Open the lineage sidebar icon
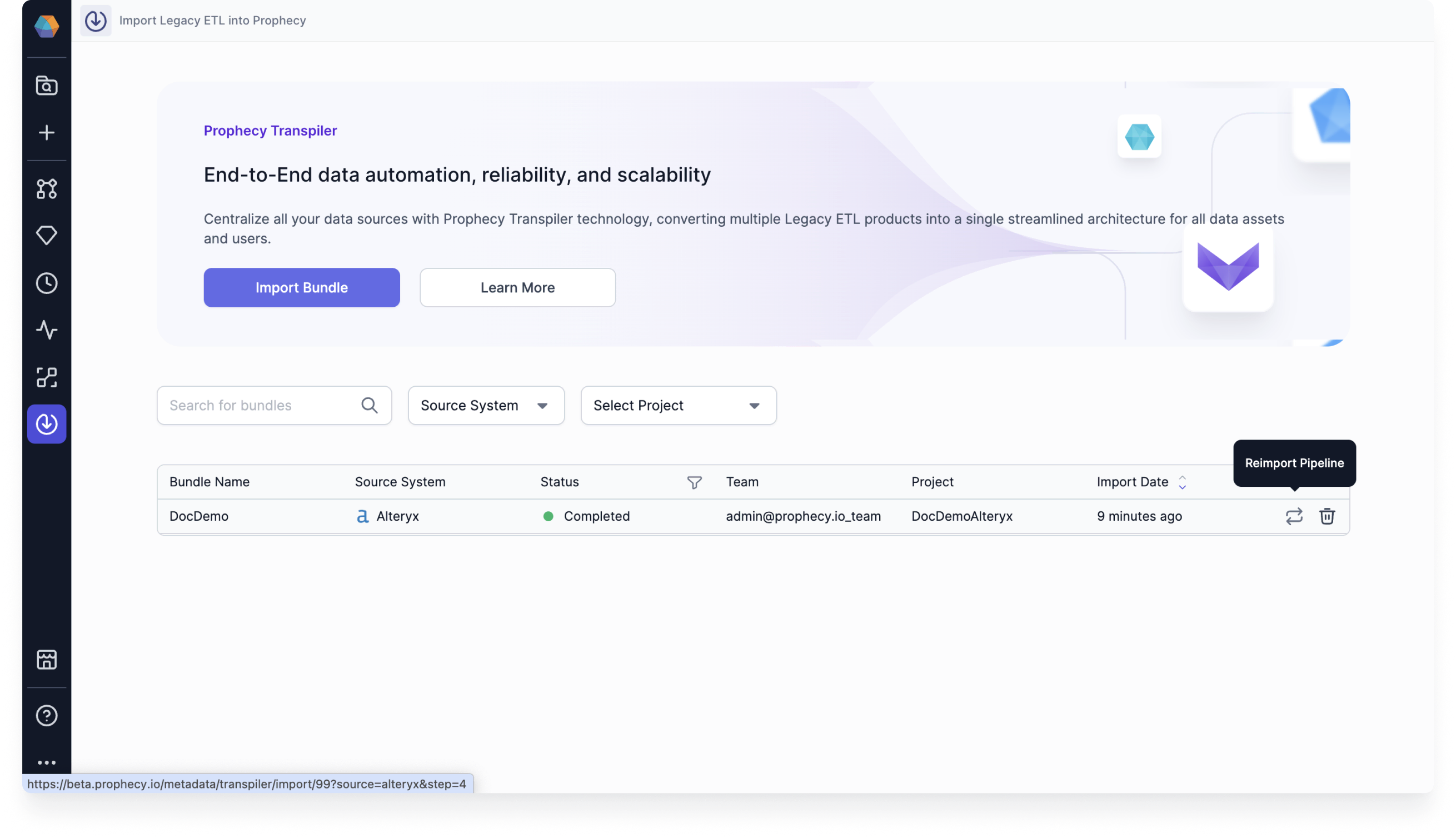Image resolution: width=1456 pixels, height=838 pixels. point(47,377)
